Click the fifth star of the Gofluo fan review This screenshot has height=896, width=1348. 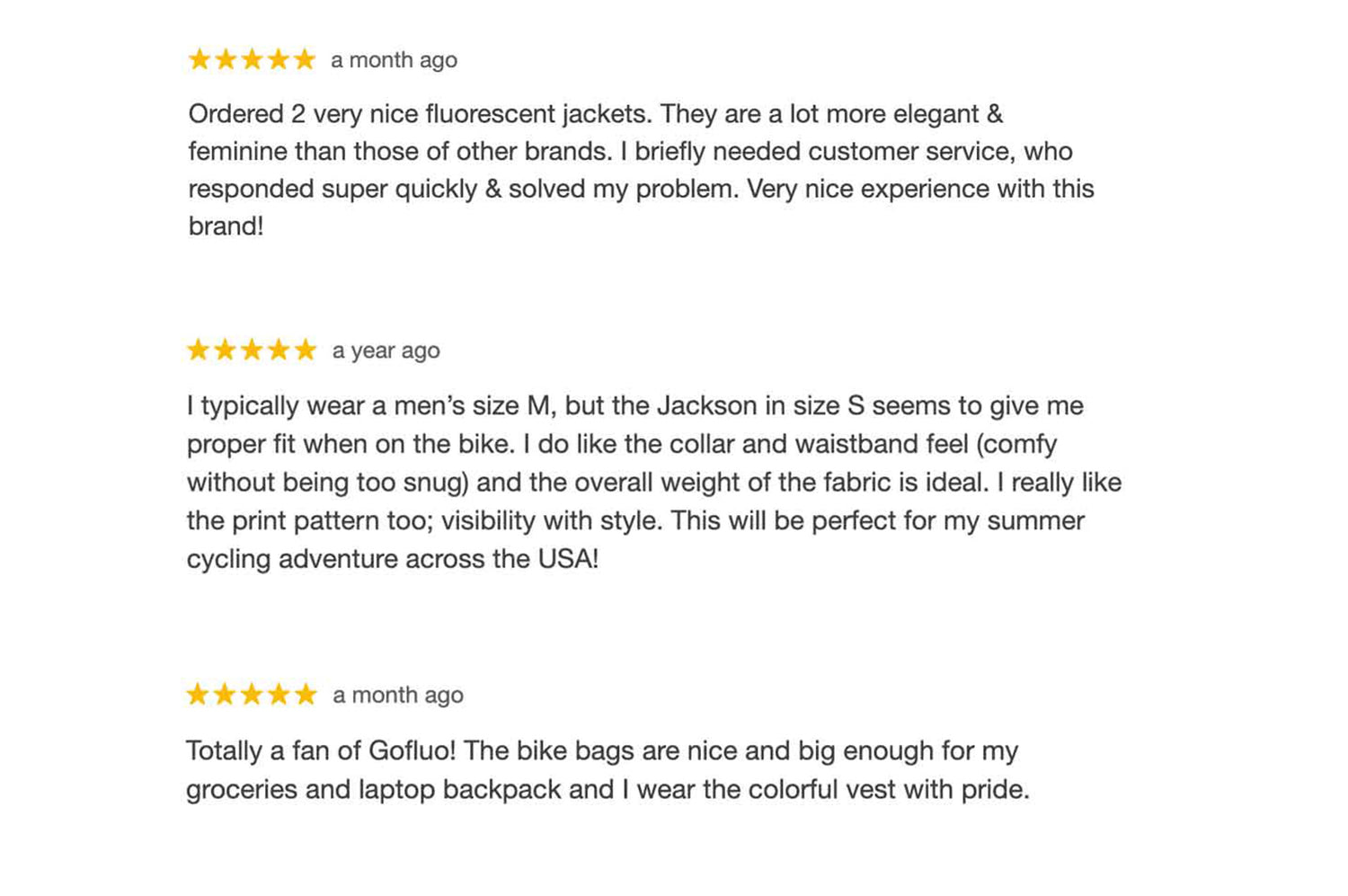(306, 695)
